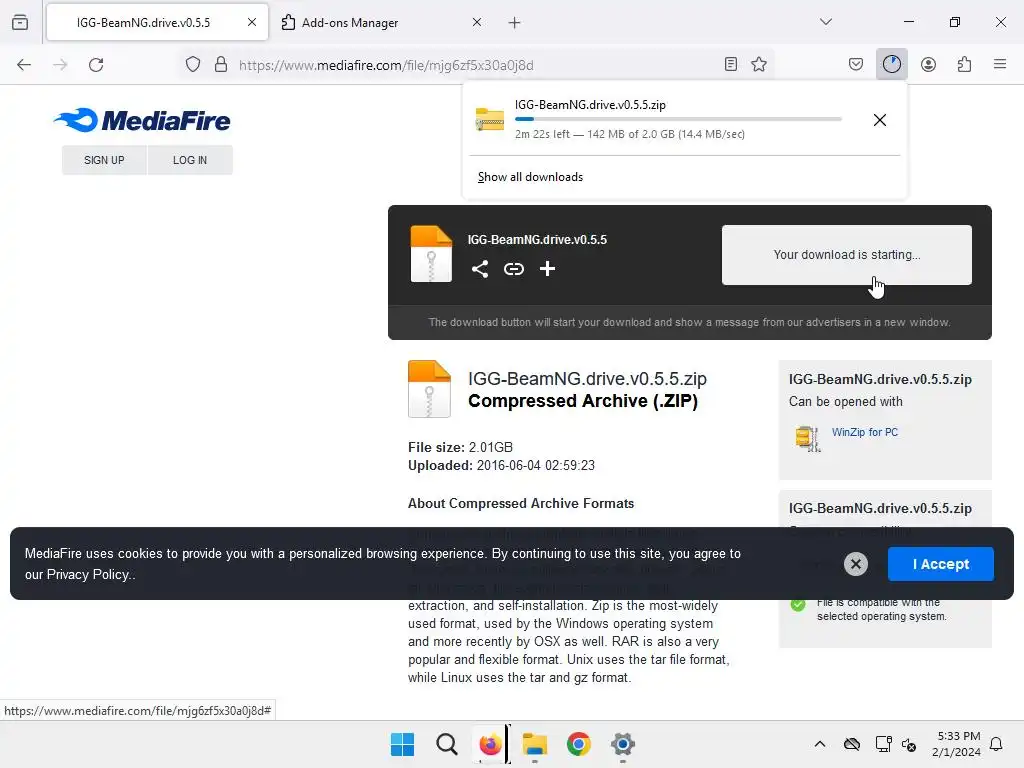Select the IGG-BeamNG.drive.v0.5.5 tab

[x=157, y=23]
